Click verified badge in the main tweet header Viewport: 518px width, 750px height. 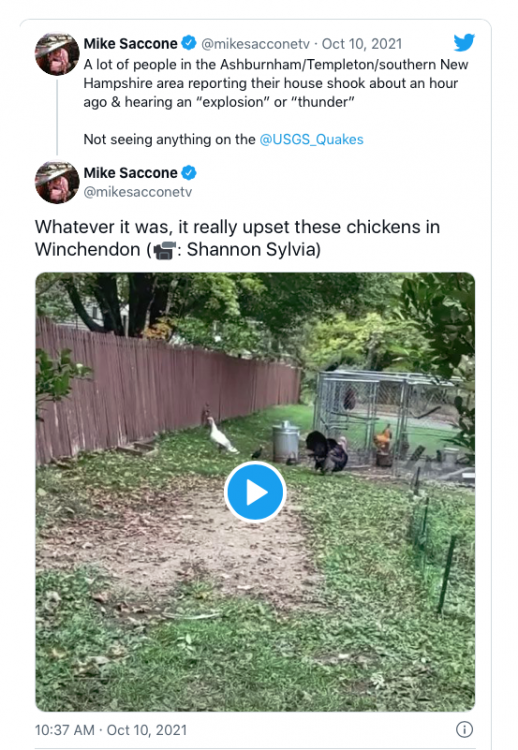coord(189,173)
